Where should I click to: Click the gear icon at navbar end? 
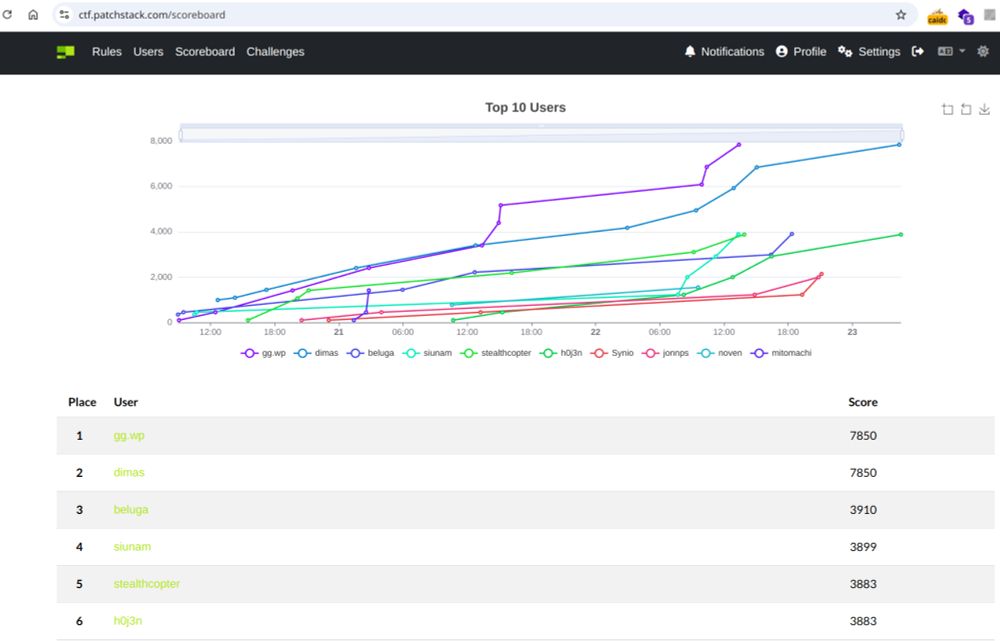983,52
